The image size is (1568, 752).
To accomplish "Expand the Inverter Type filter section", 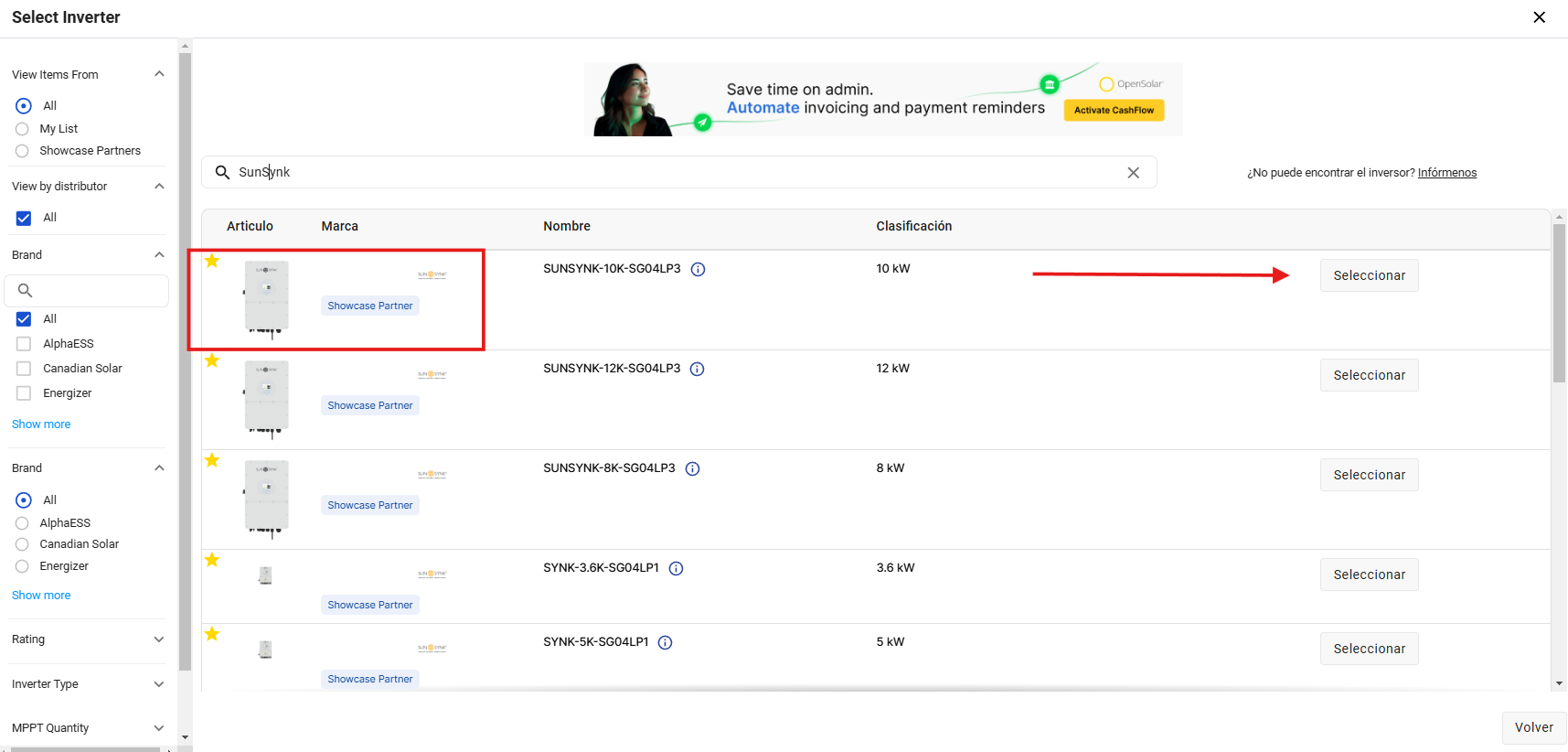I will [x=159, y=684].
